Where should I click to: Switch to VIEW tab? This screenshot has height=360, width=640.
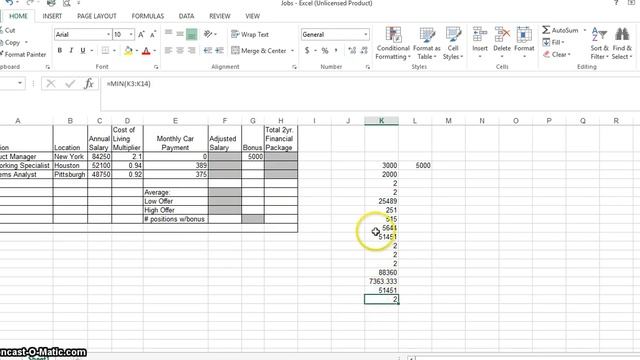pyautogui.click(x=253, y=16)
